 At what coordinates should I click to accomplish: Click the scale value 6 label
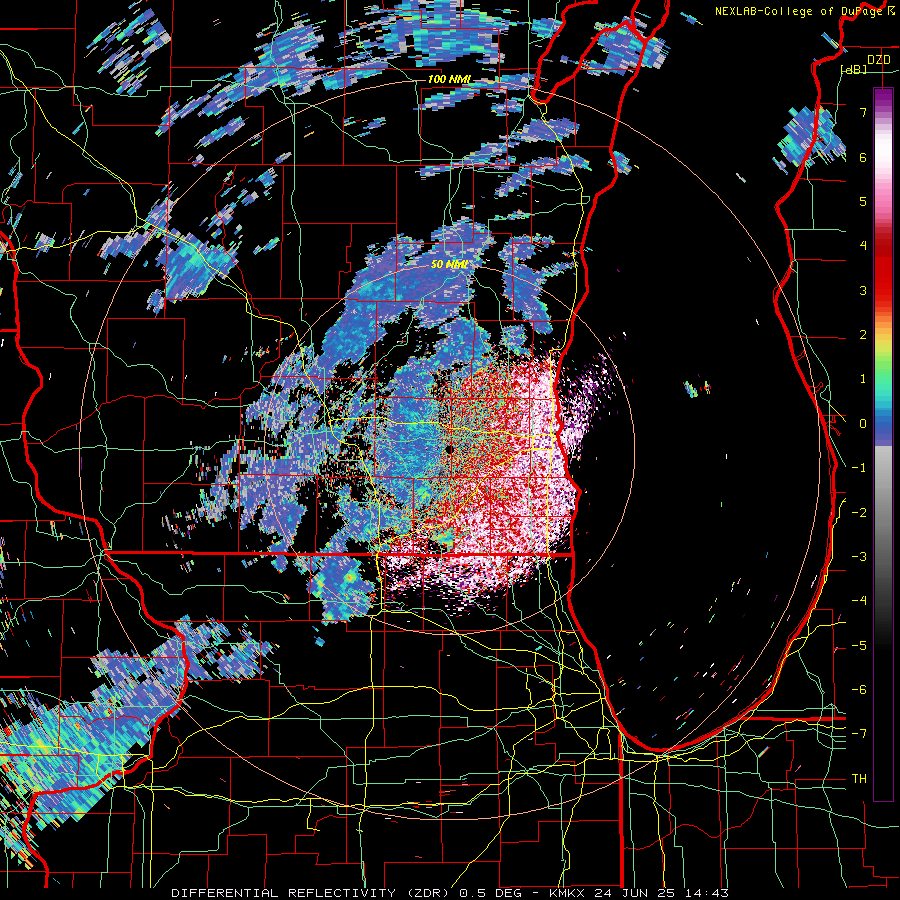pos(863,157)
